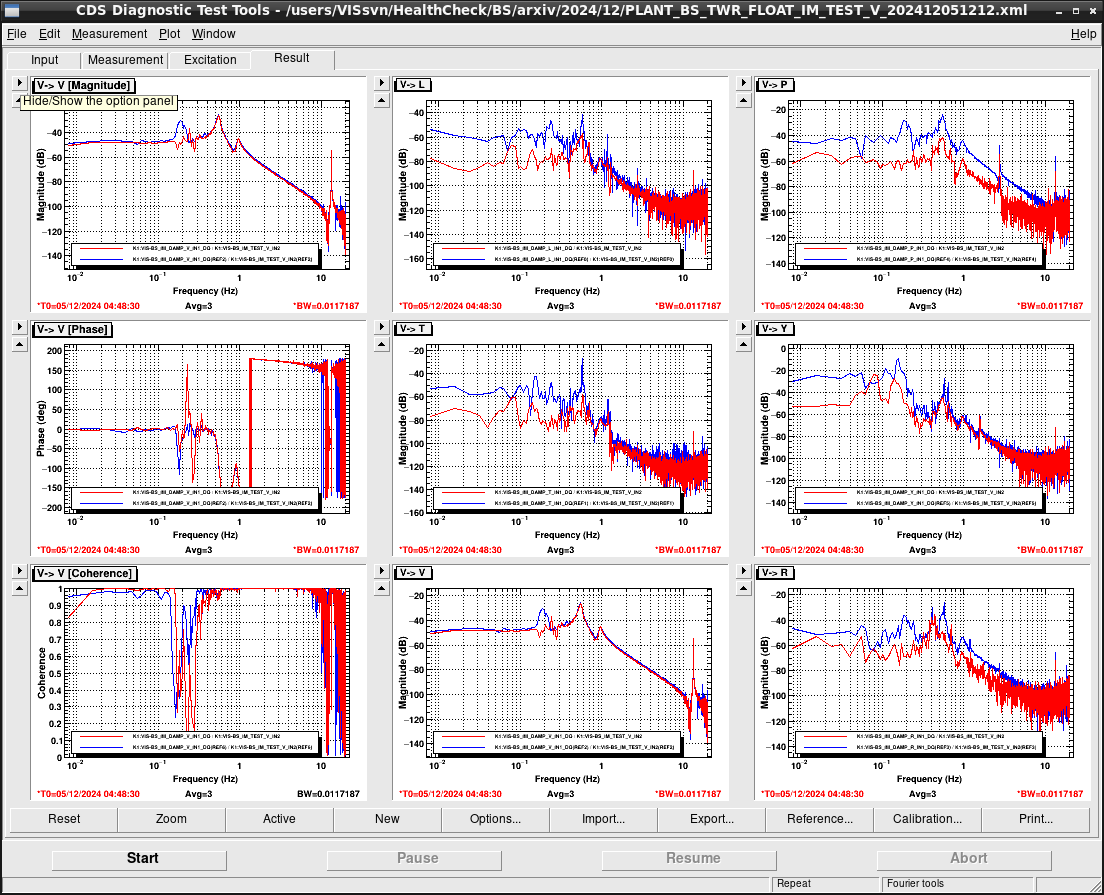Click up-arrow icon beside V-> V [Phase] plot
Screen dimensions: 1104x895
[20, 344]
